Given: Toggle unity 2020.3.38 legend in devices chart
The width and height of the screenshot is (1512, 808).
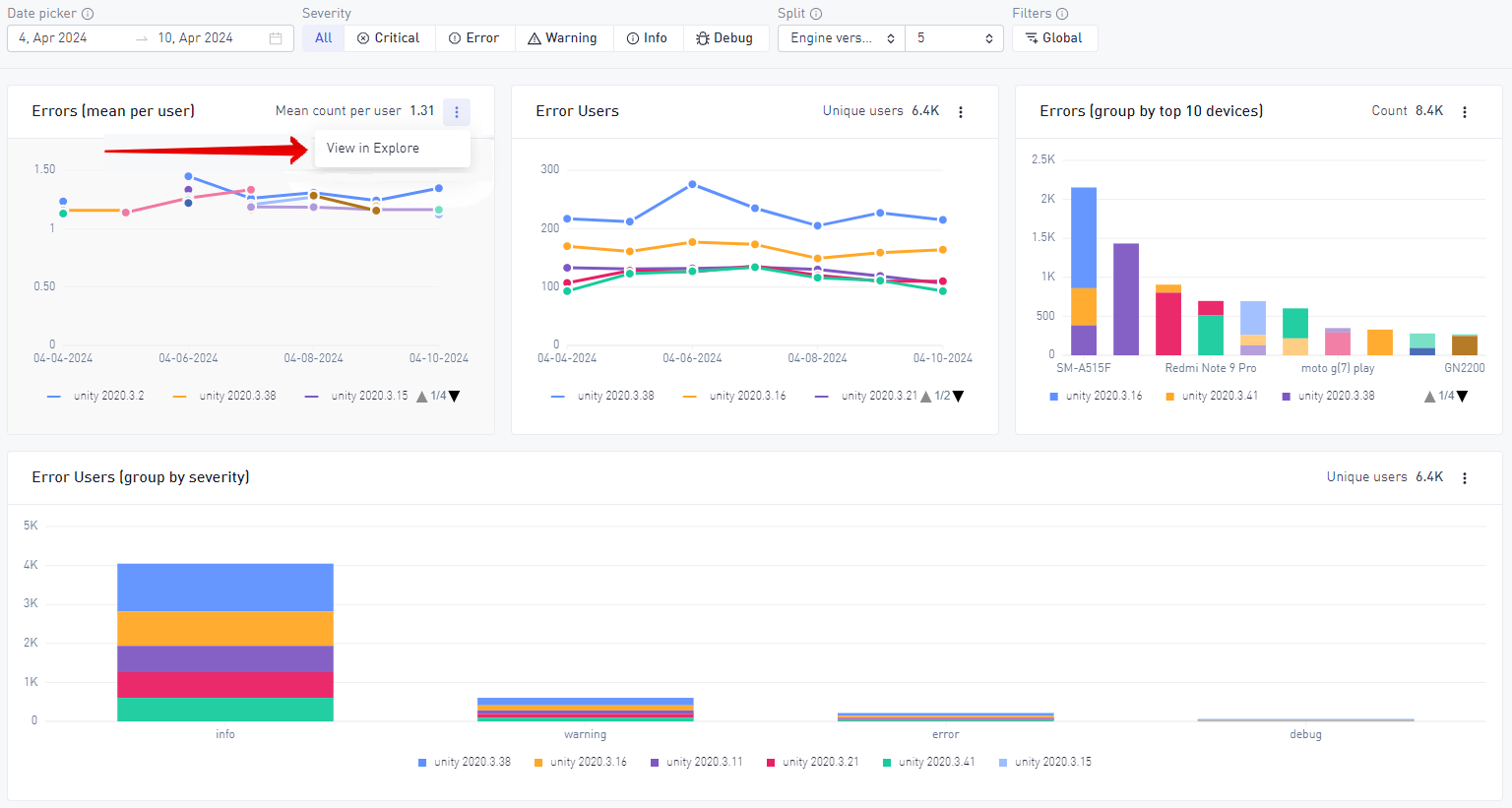Looking at the screenshot, I should click(1328, 397).
